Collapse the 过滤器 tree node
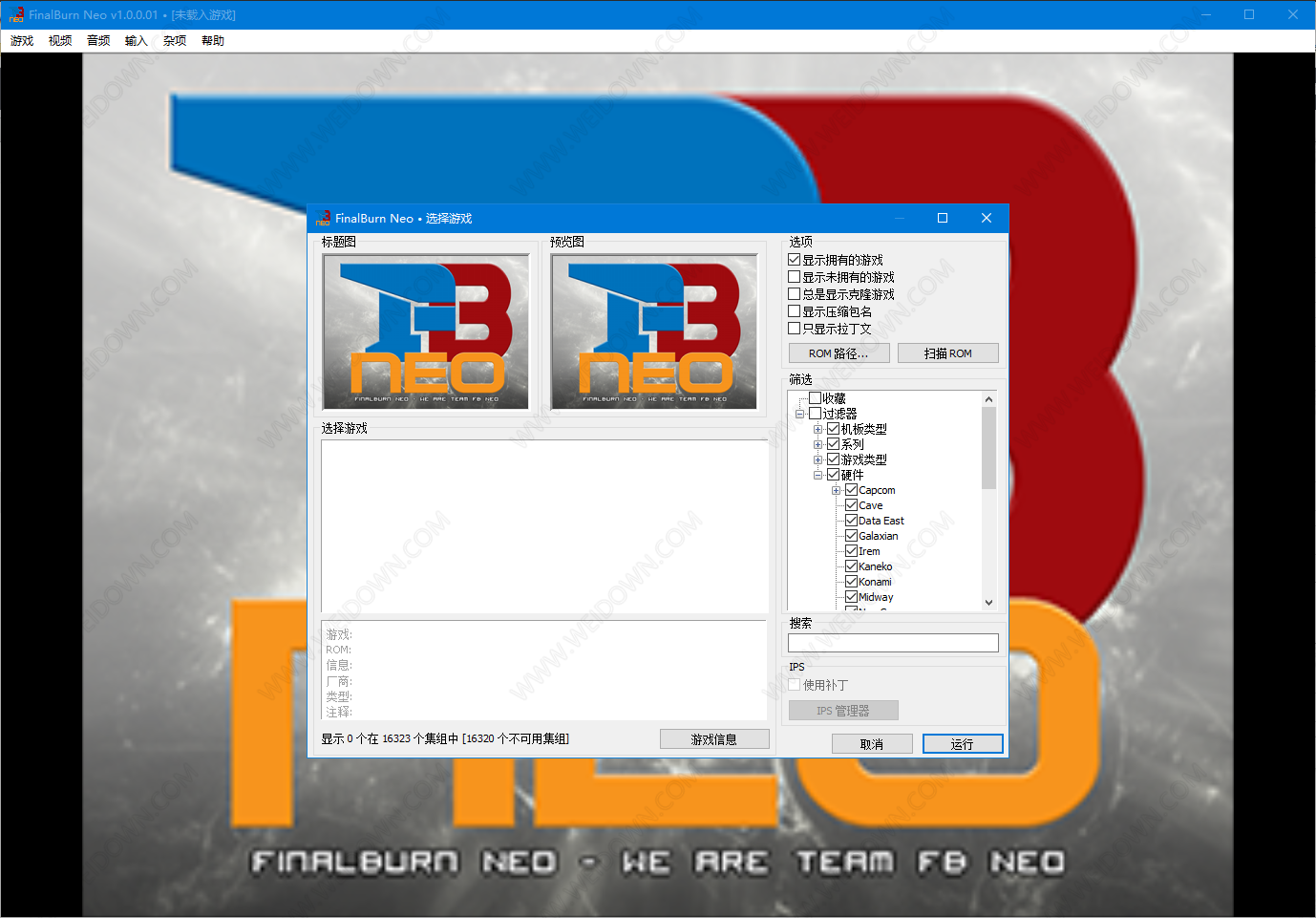 pos(799,414)
